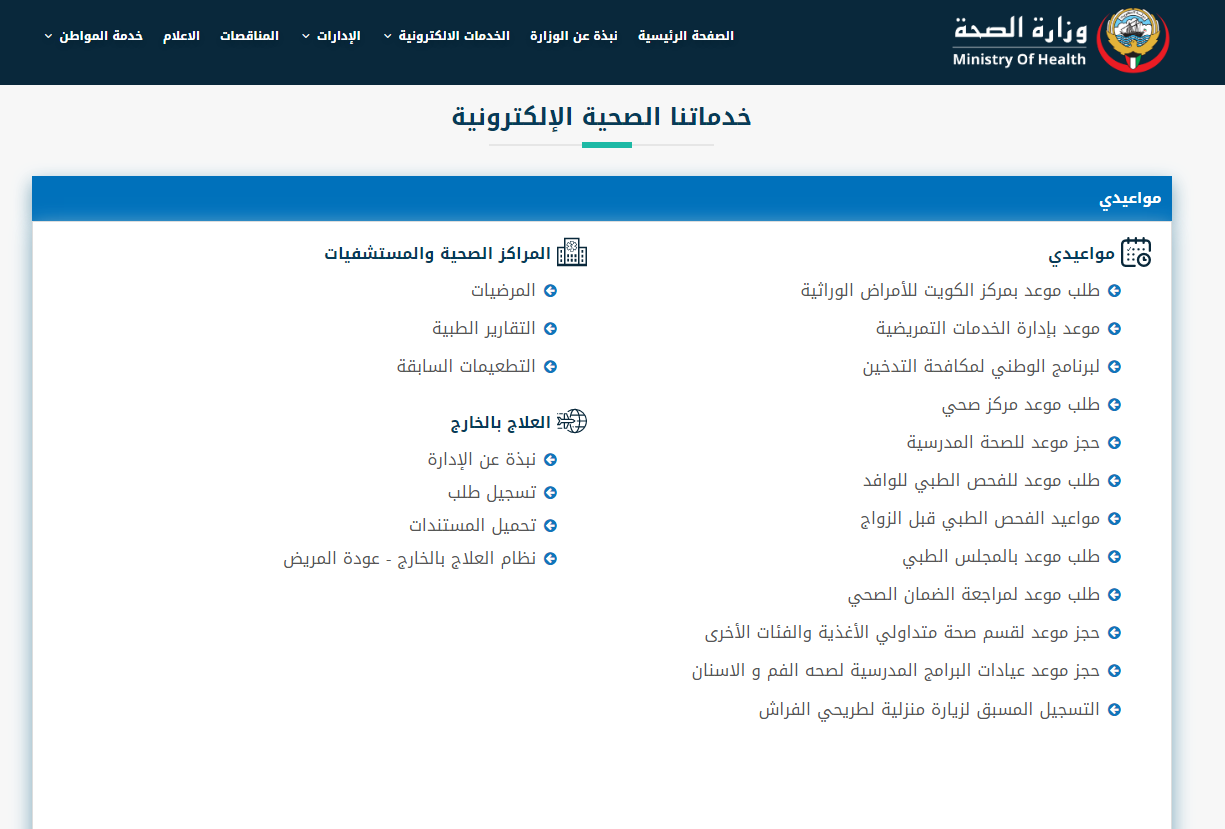Click the globe airplane icon beside العلاج بالخارج
Image resolution: width=1225 pixels, height=829 pixels.
[x=572, y=421]
